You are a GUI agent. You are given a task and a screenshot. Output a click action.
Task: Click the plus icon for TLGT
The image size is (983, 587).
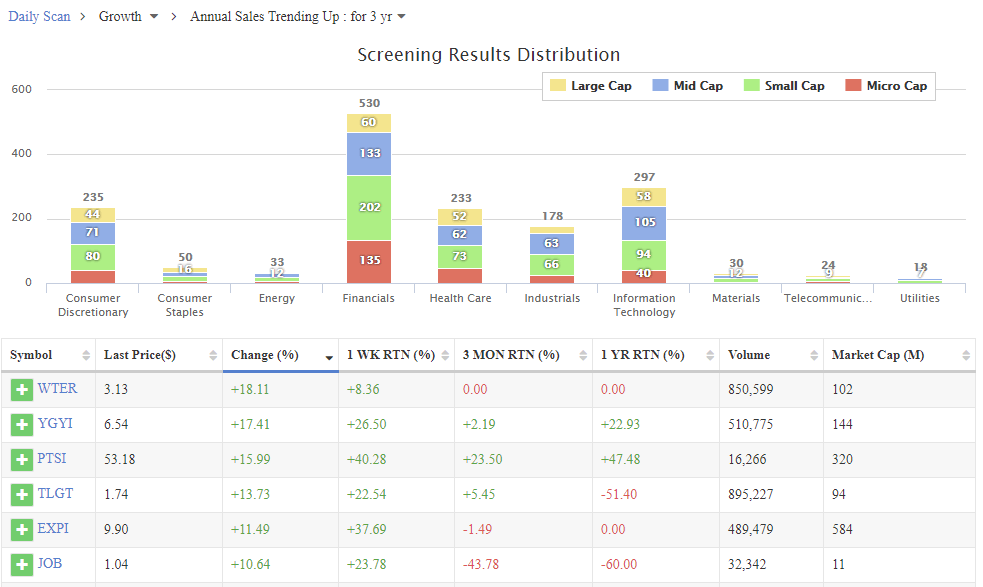point(22,495)
